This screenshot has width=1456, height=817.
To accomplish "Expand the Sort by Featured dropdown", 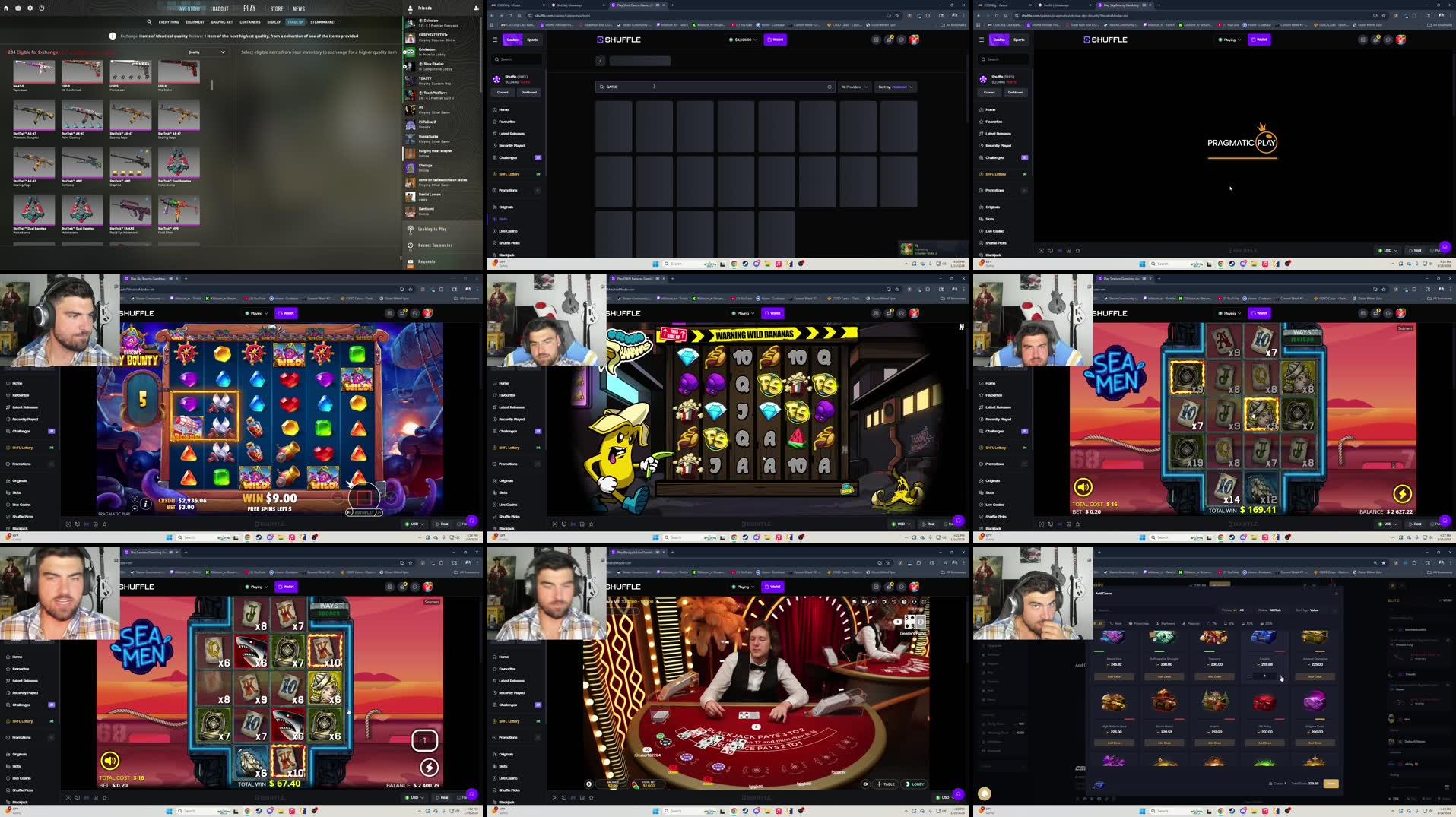I will click(896, 87).
